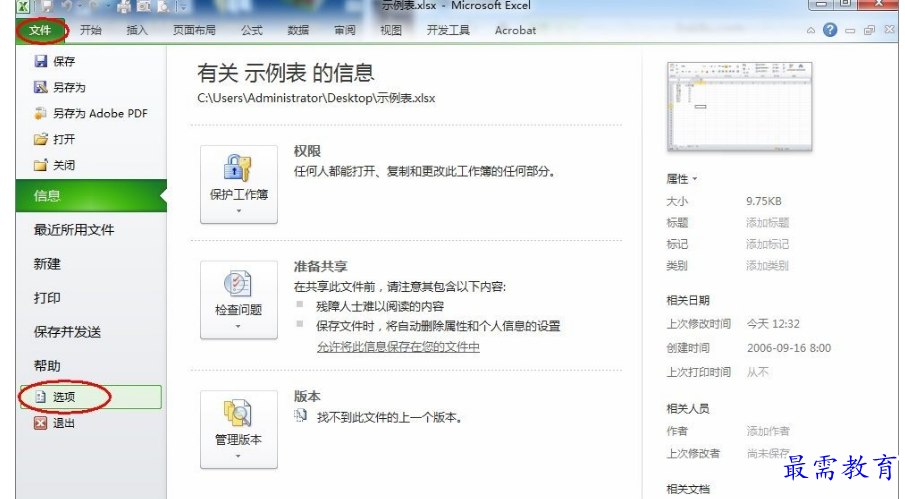Click the 2006-09-16 8:00 creation time
The image size is (905, 499).
point(789,348)
